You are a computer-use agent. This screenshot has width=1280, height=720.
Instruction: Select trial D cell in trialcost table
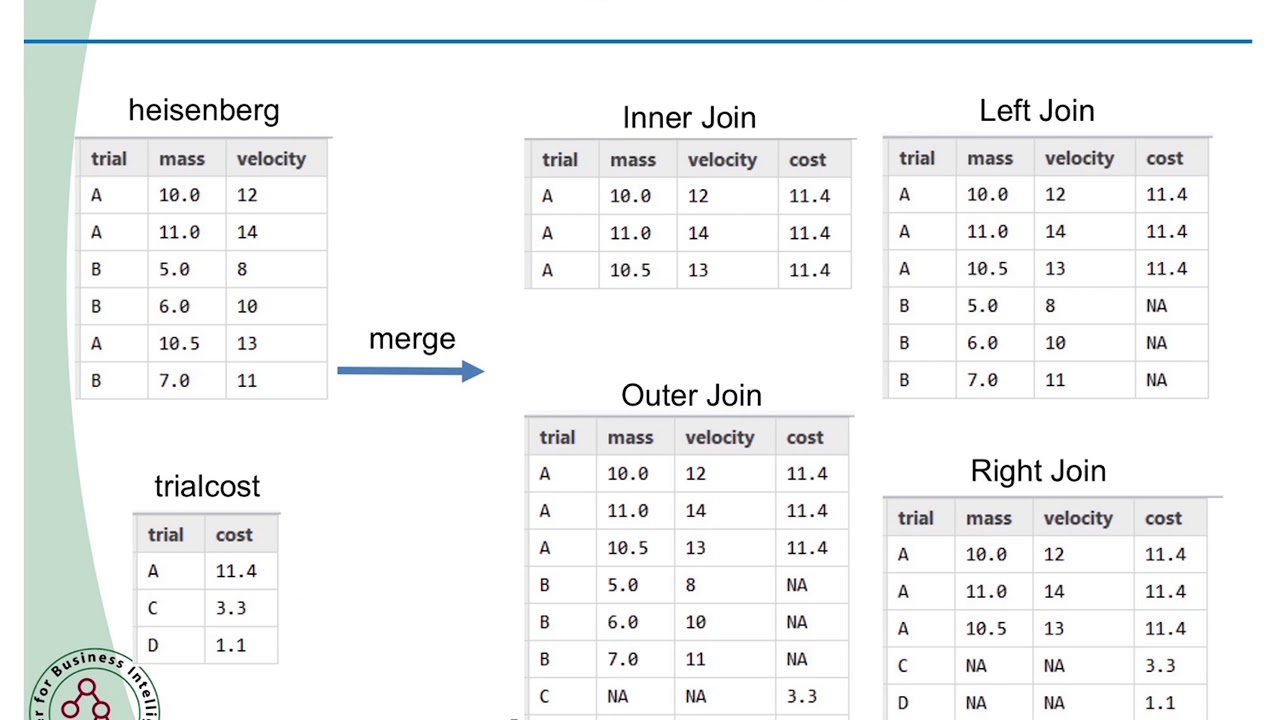[153, 645]
